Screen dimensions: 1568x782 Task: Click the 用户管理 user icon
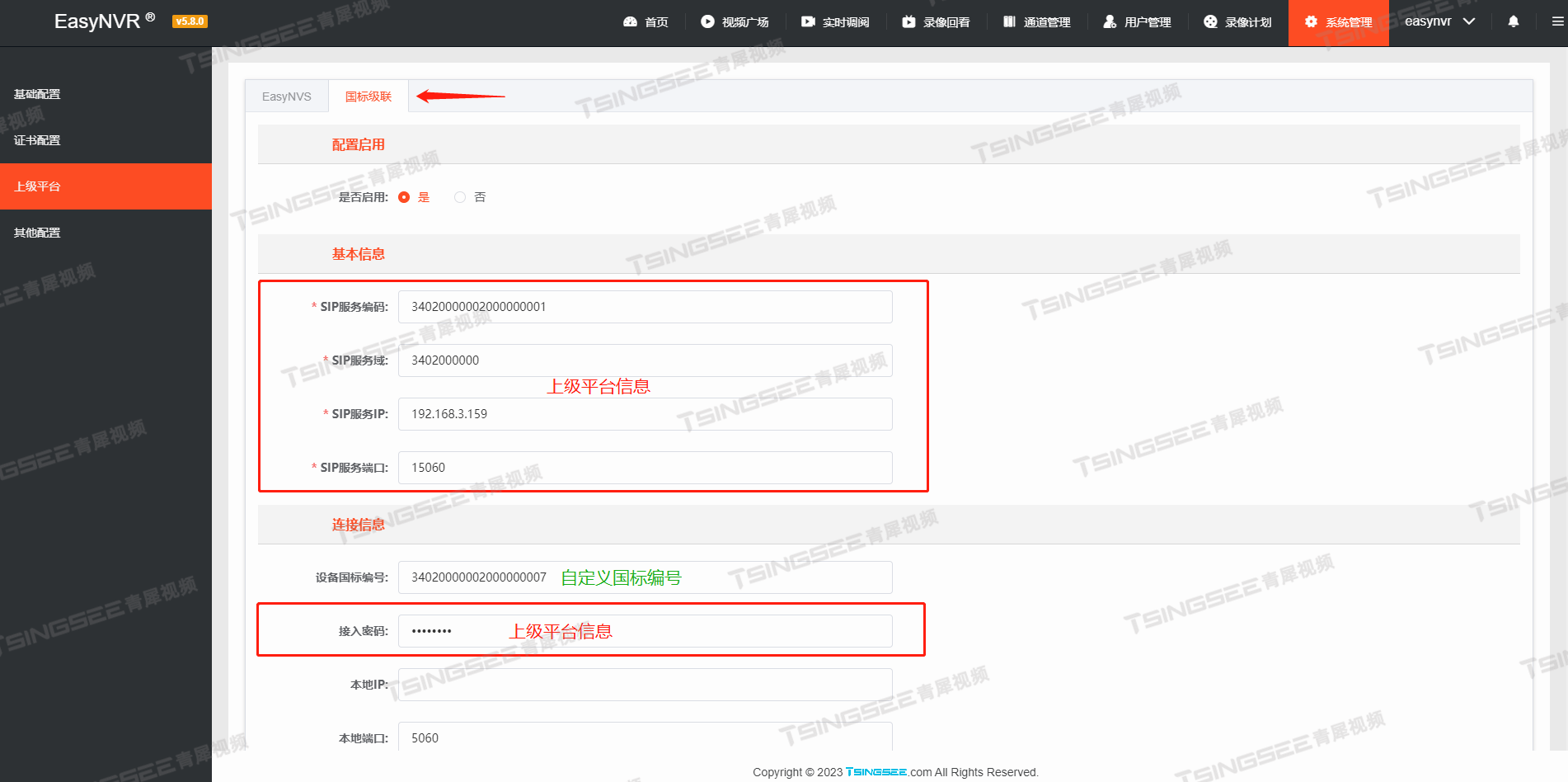tap(1110, 22)
